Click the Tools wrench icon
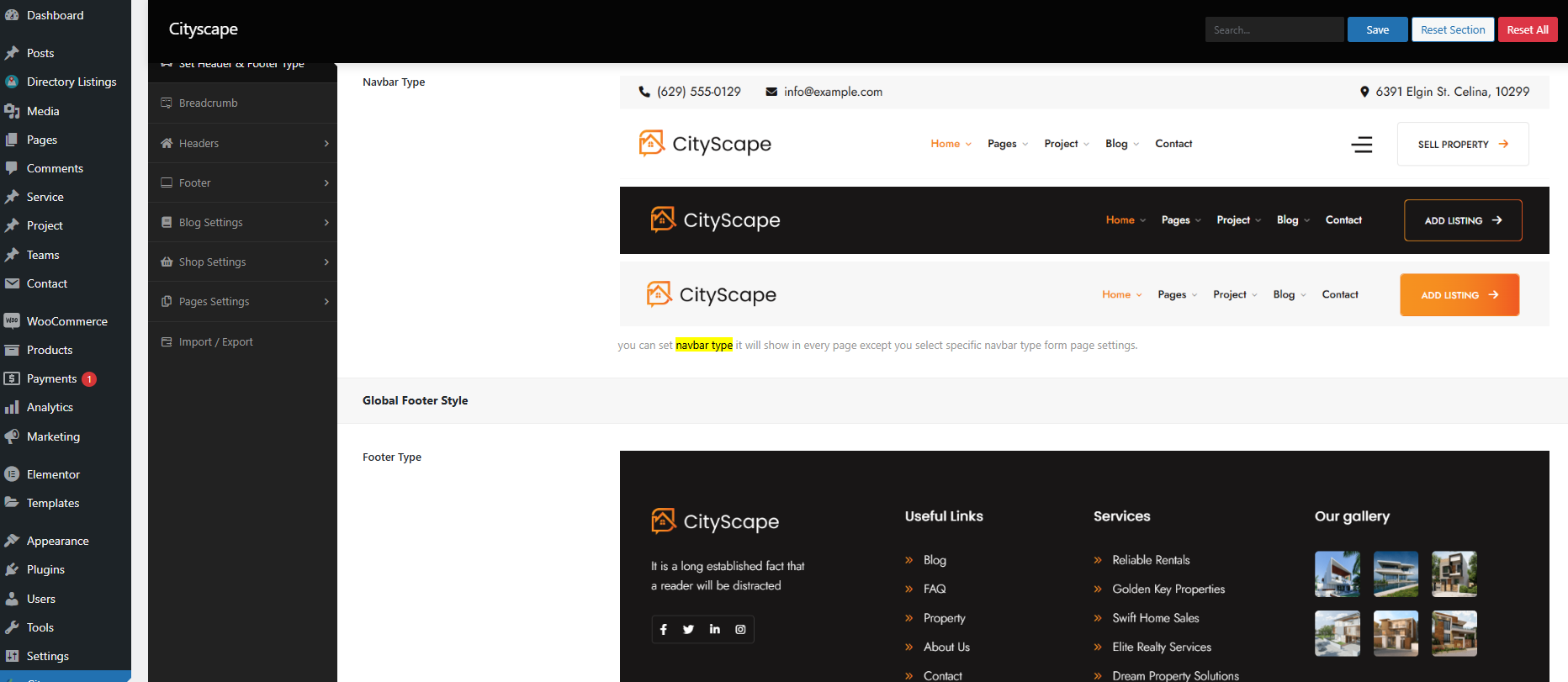The width and height of the screenshot is (1568, 682). tap(12, 627)
